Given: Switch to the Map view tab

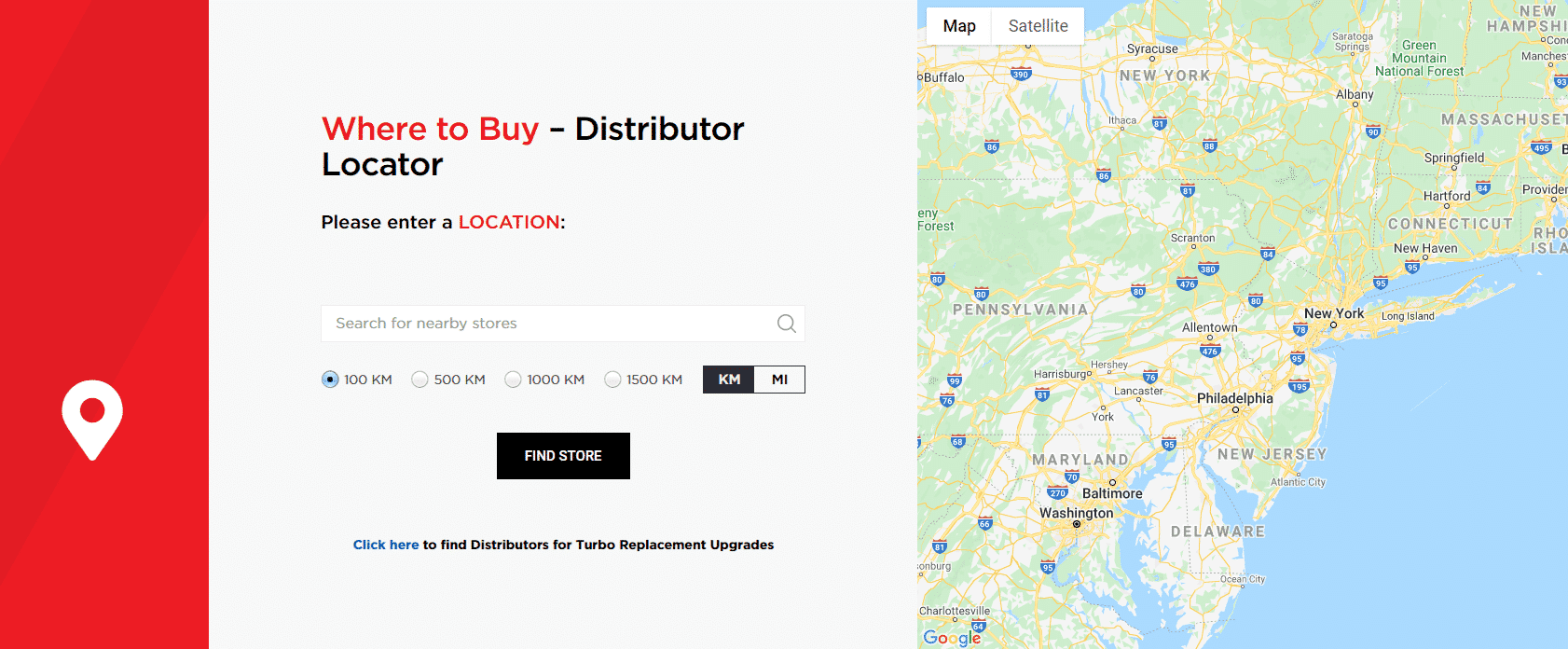Looking at the screenshot, I should [959, 26].
